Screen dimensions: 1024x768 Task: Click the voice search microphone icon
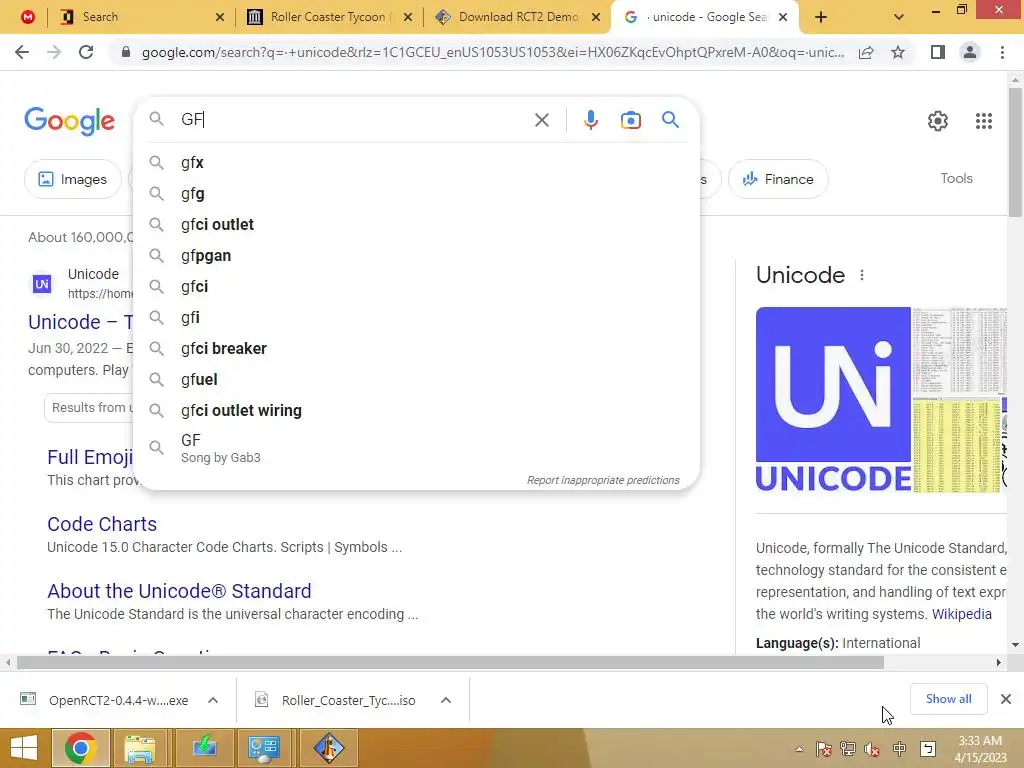tap(590, 120)
